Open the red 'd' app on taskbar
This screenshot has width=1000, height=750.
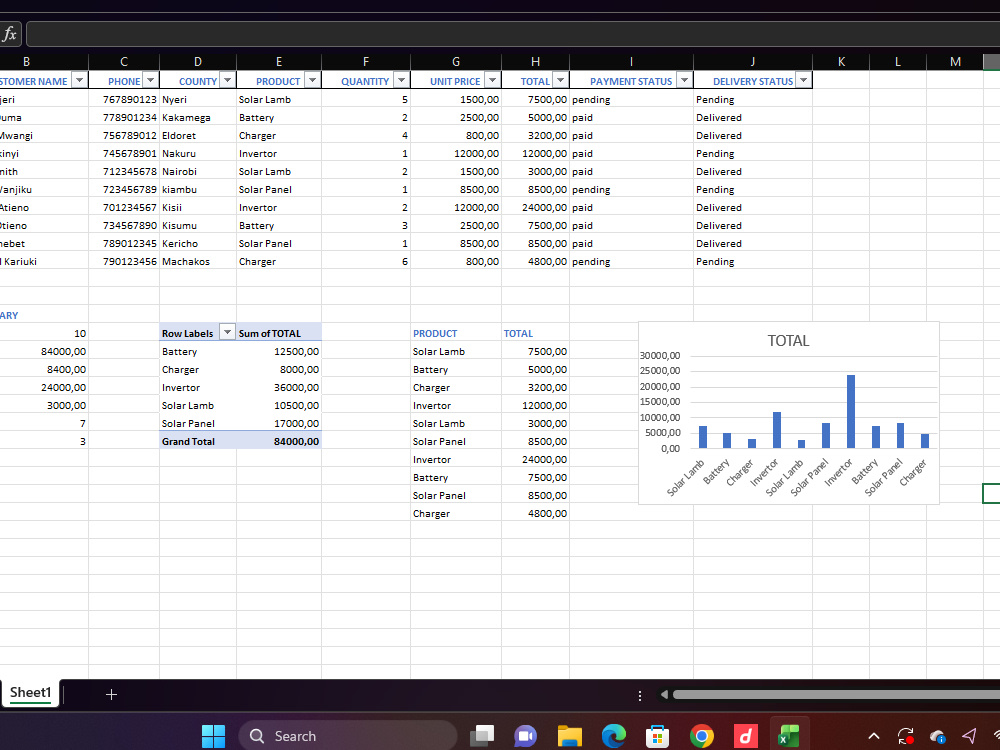point(745,736)
